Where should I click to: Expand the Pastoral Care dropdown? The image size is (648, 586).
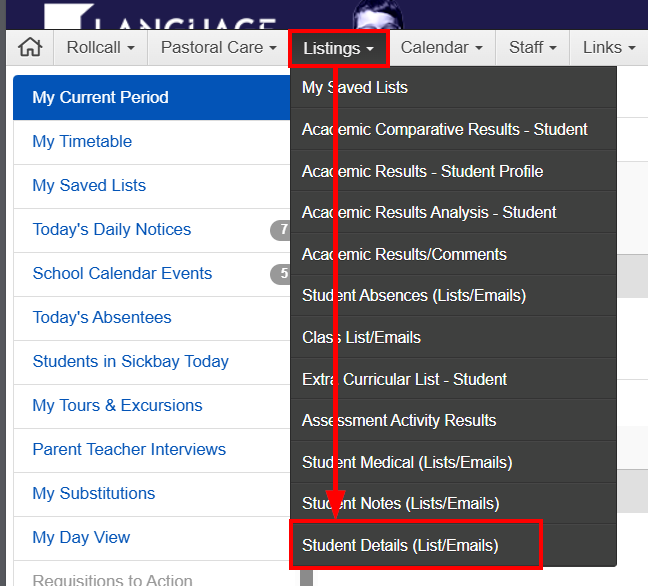(x=218, y=48)
